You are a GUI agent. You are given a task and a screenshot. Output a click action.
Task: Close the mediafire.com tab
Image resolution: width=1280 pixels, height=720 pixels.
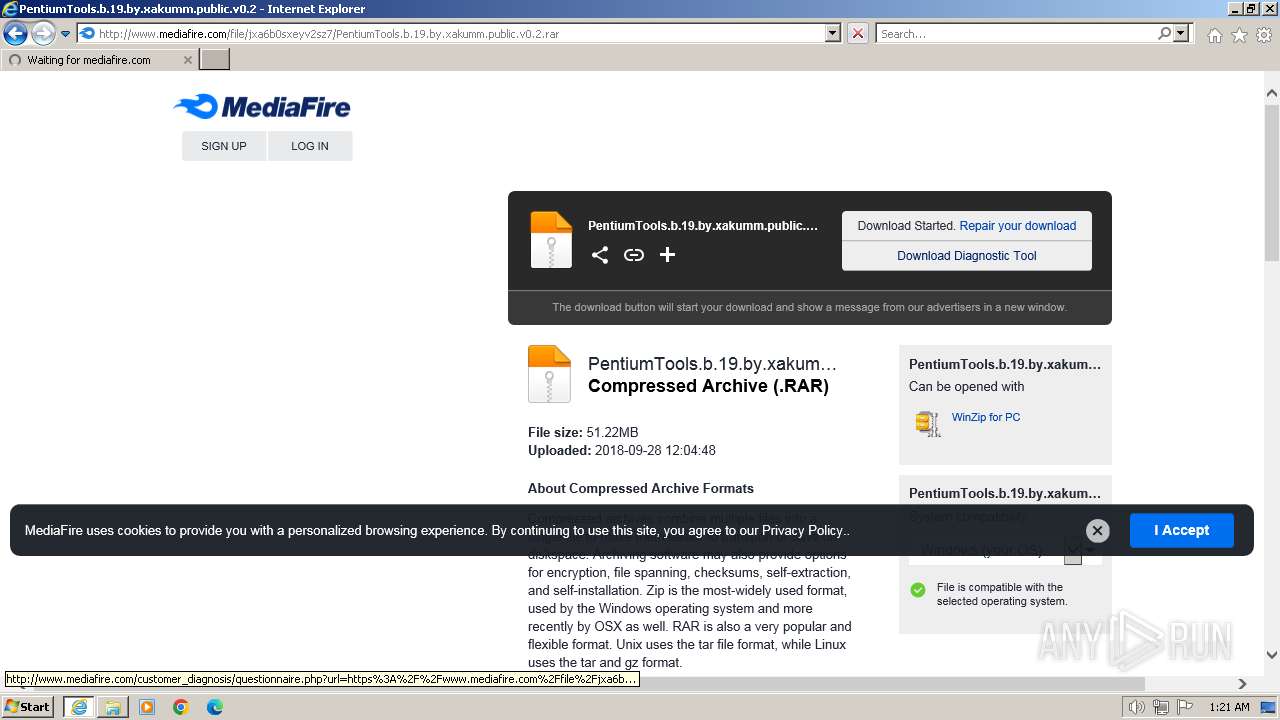click(187, 60)
